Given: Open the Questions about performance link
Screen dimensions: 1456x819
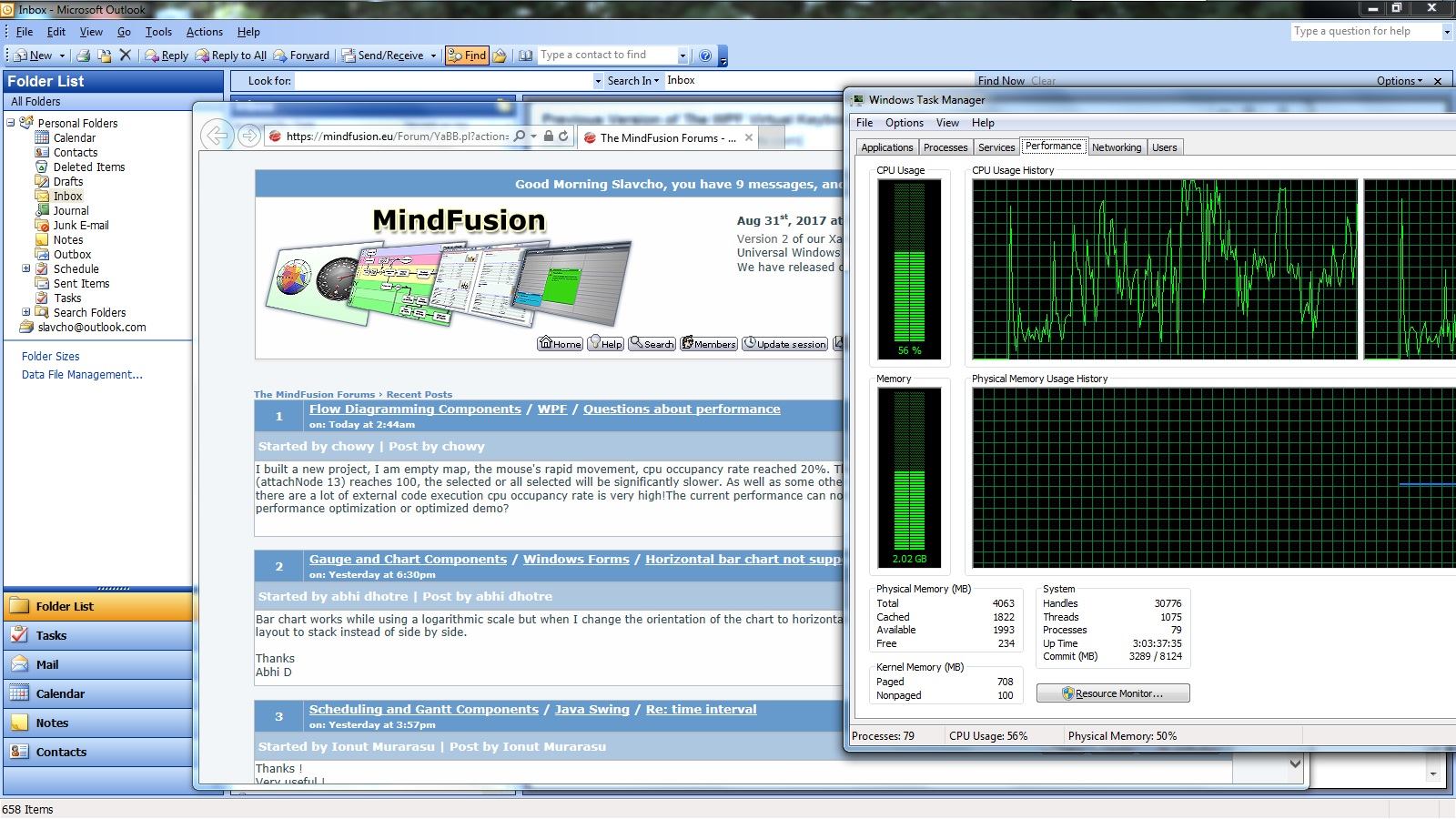Looking at the screenshot, I should click(682, 409).
